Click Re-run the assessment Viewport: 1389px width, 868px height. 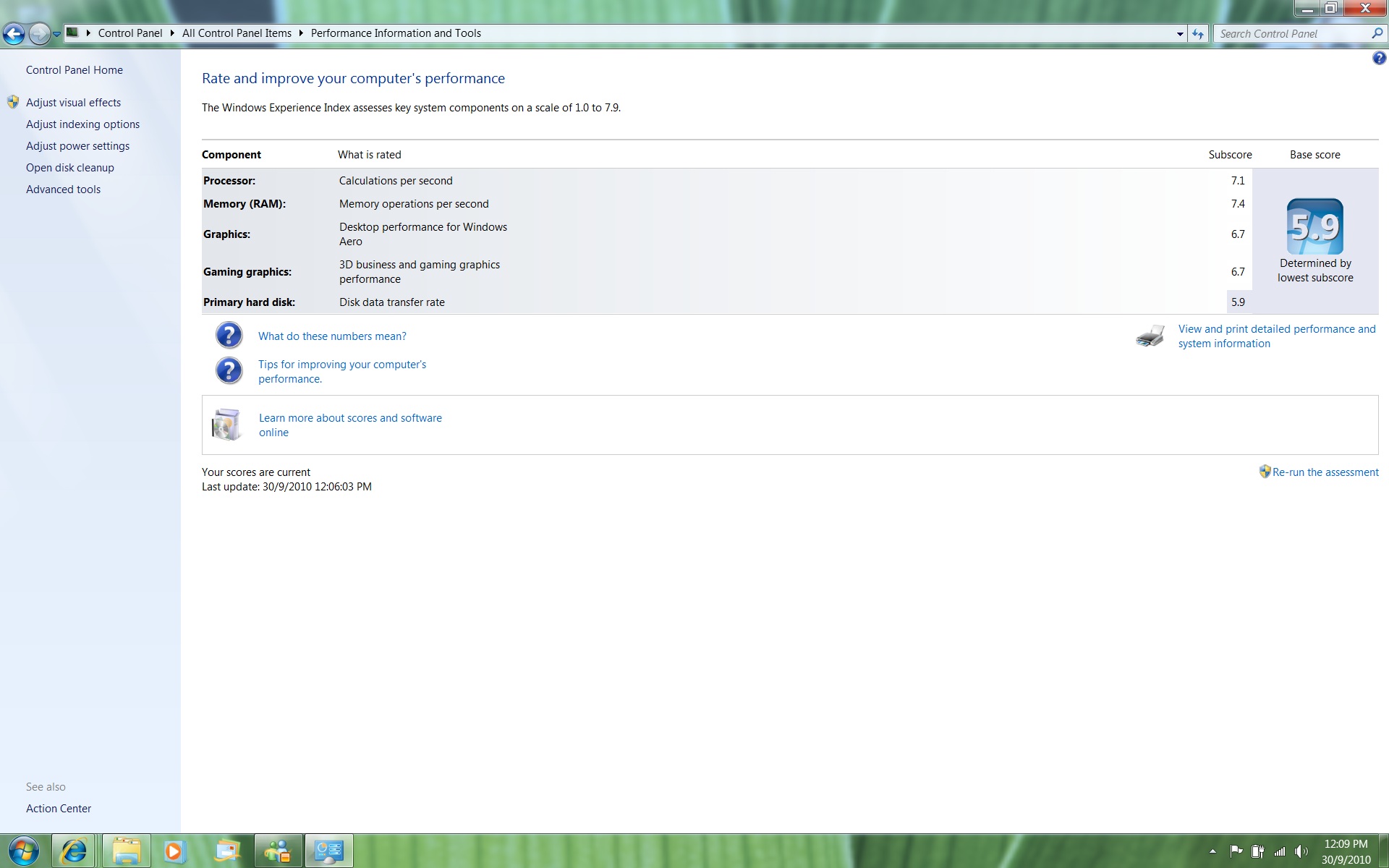point(1325,472)
